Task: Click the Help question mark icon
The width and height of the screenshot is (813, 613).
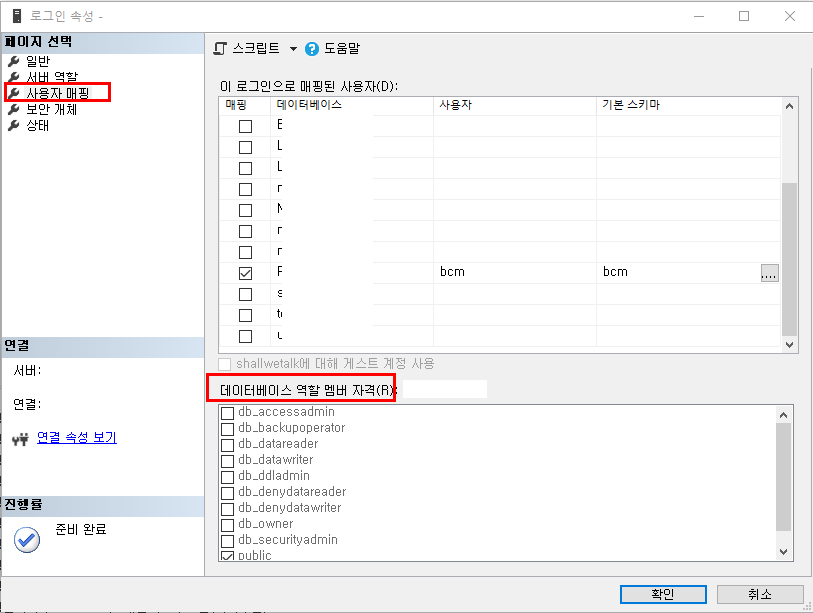Action: 312,49
